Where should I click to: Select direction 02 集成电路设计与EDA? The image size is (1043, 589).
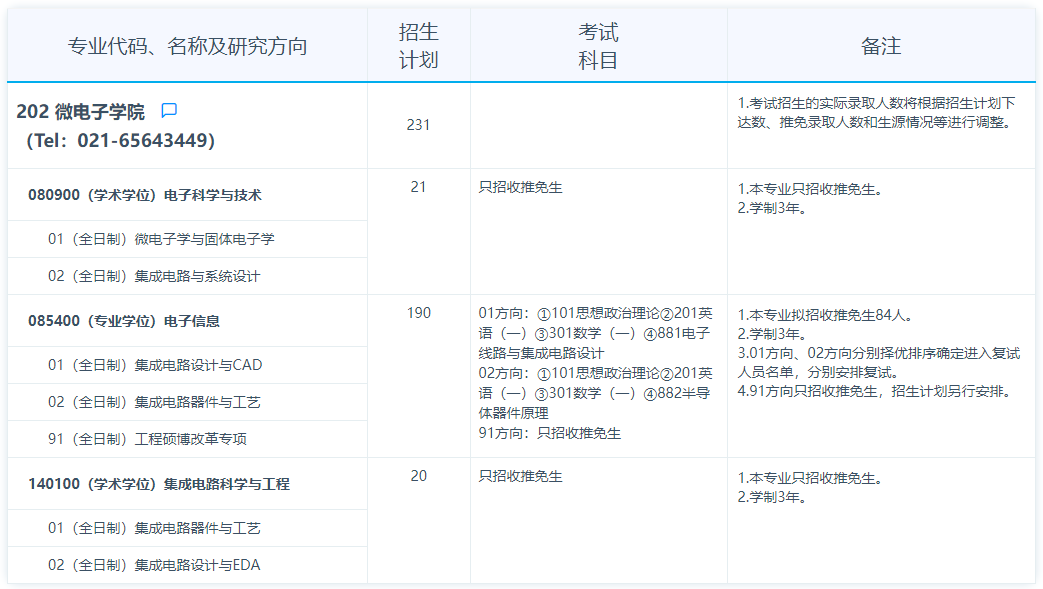click(x=154, y=565)
